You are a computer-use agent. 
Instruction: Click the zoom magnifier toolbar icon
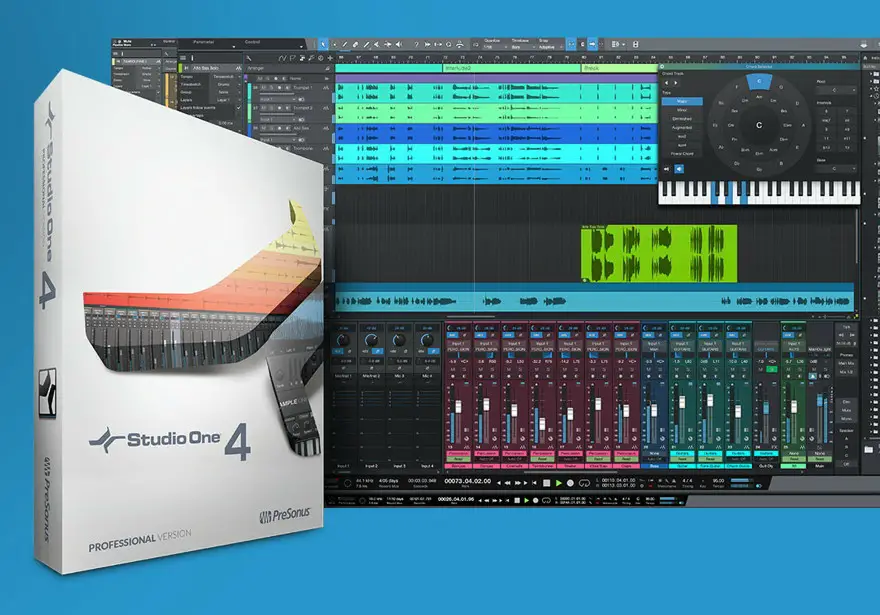(448, 44)
